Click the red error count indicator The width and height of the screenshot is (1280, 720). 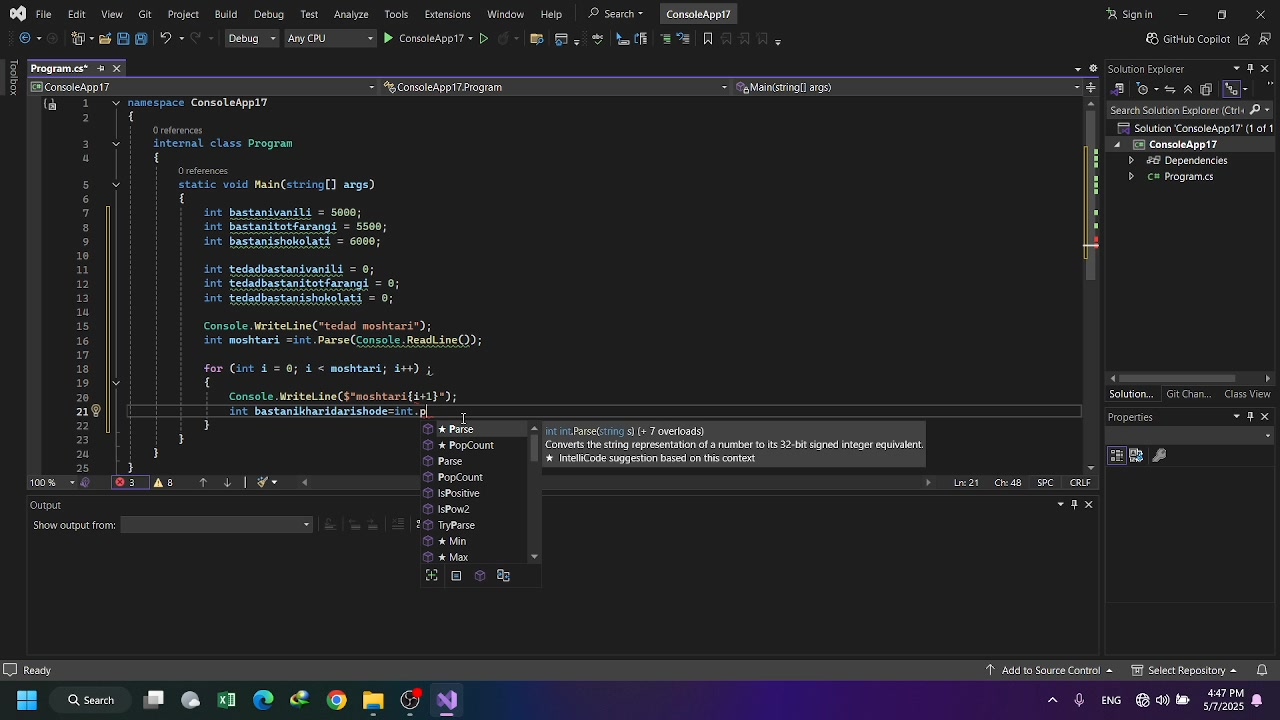(x=125, y=482)
